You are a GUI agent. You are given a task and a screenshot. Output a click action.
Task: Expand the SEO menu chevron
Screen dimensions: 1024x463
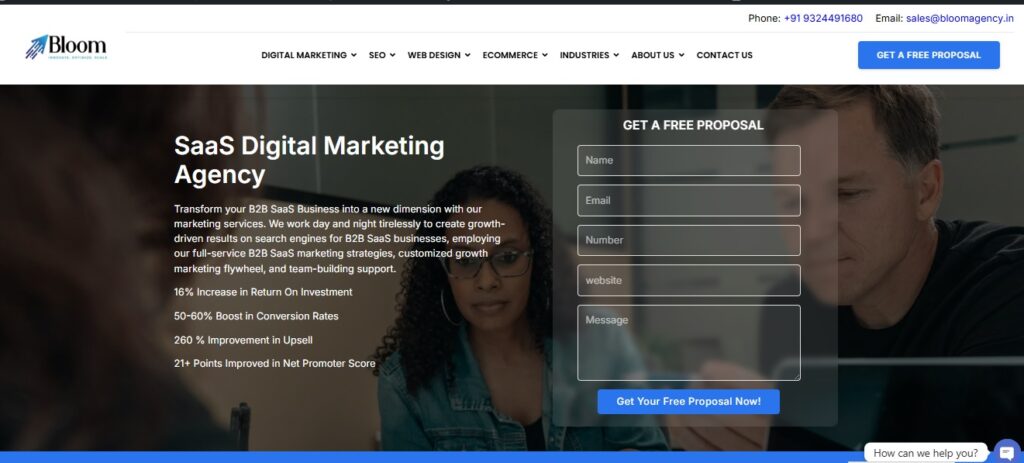(392, 56)
